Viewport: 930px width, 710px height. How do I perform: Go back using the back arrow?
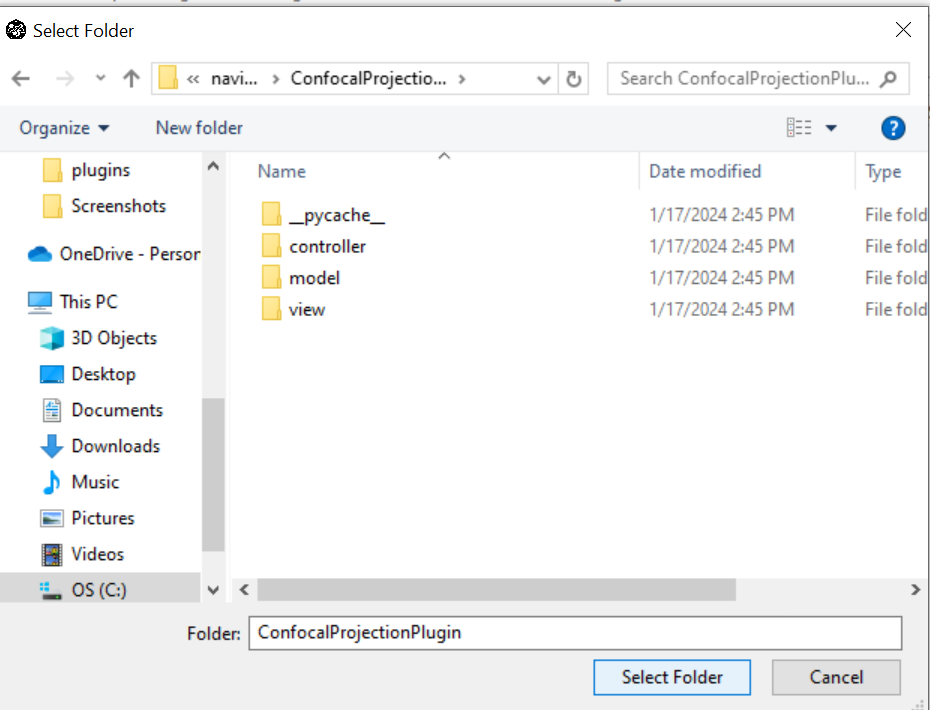point(21,79)
